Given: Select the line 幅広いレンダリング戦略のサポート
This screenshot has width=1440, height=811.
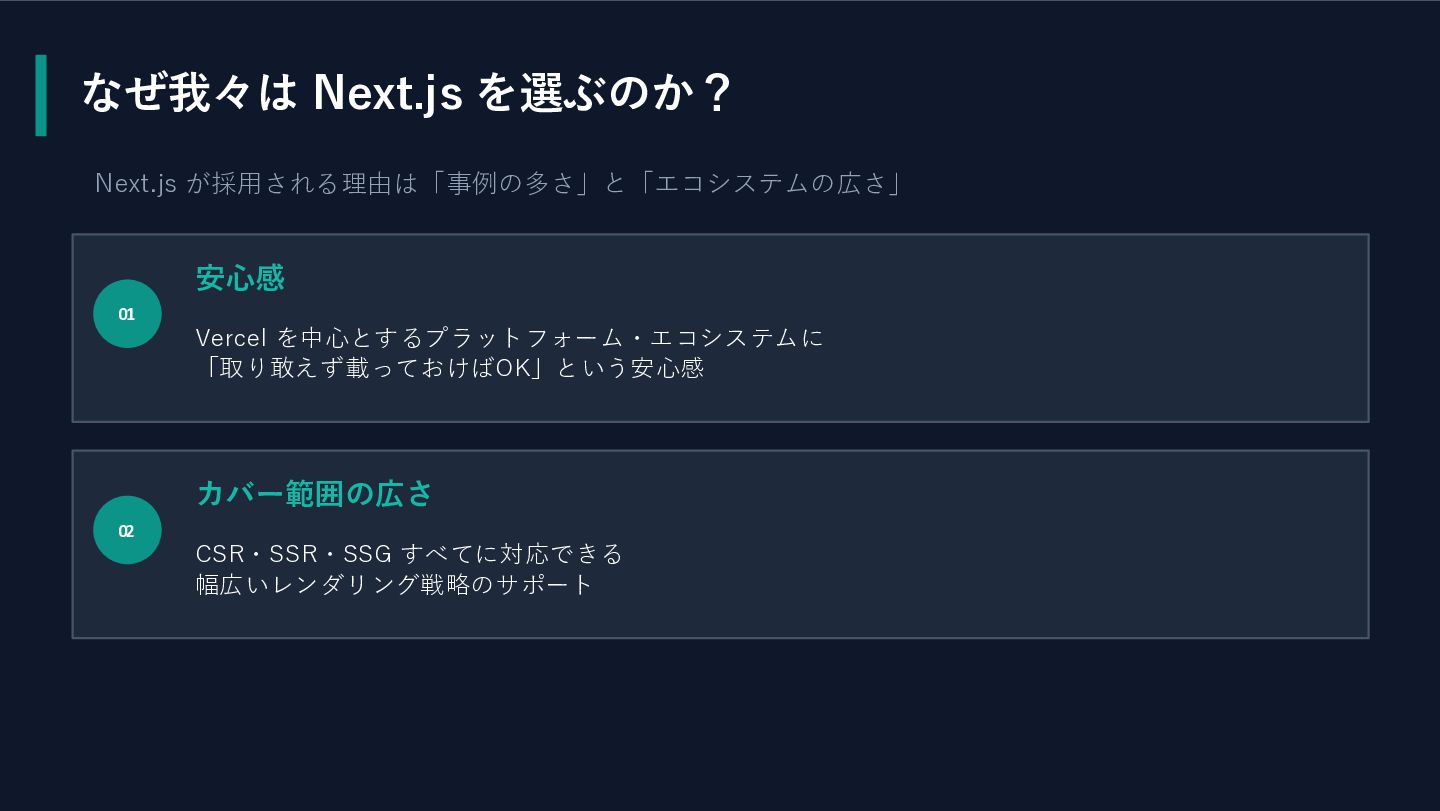Looking at the screenshot, I should (395, 584).
